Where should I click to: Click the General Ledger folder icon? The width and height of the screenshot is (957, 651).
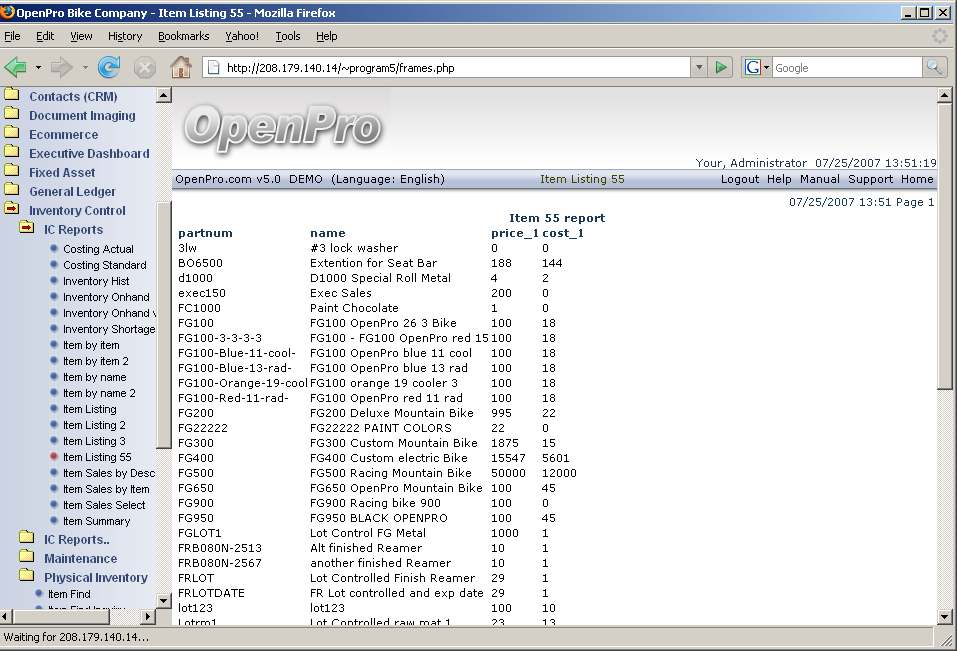pyautogui.click(x=12, y=191)
